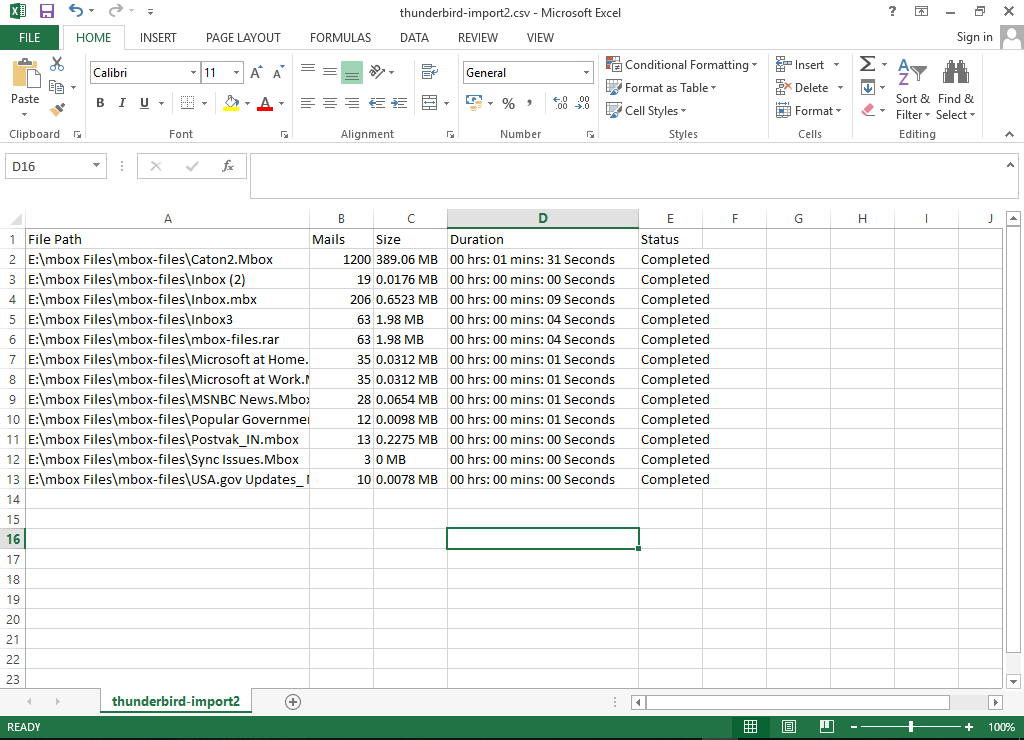The width and height of the screenshot is (1024, 740).
Task: Open the Calibri font name dropdown
Action: click(x=193, y=72)
